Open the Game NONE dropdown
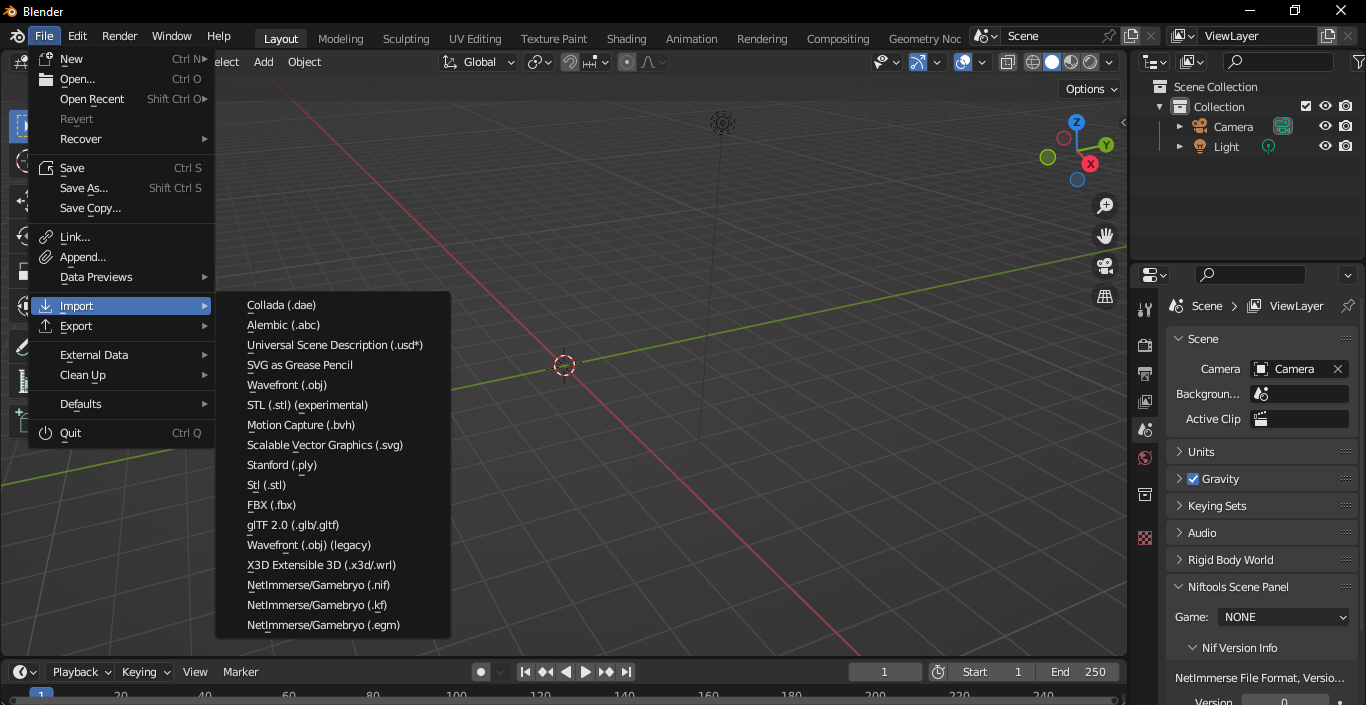The width and height of the screenshot is (1366, 705). pyautogui.click(x=1284, y=617)
